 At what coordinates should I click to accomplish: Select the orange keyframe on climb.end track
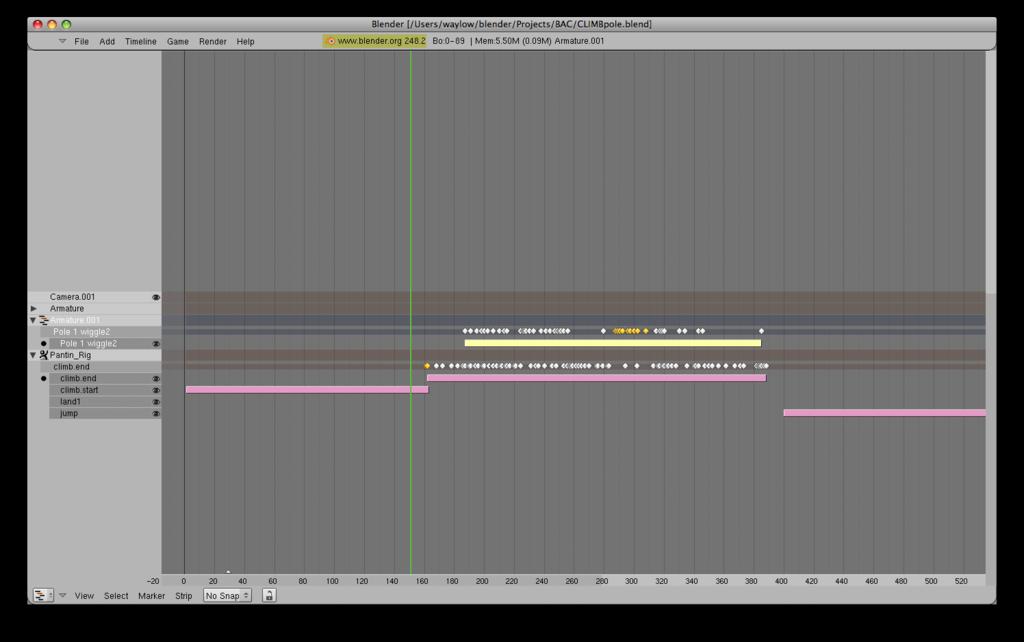point(427,366)
